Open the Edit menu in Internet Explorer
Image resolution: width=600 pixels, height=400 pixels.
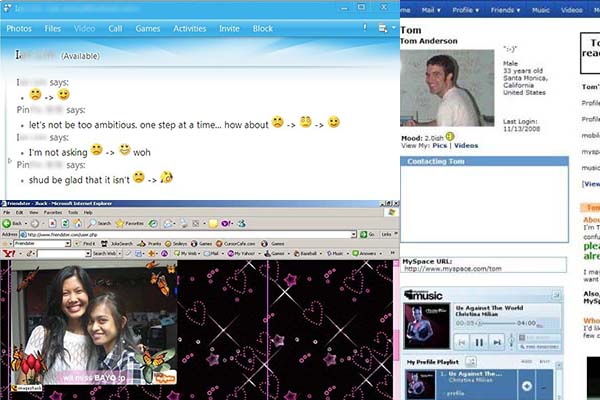(20, 212)
